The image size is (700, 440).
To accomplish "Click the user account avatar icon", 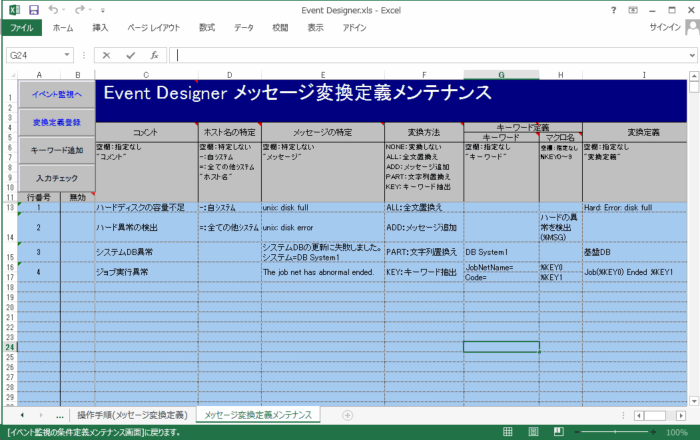I will (x=692, y=28).
